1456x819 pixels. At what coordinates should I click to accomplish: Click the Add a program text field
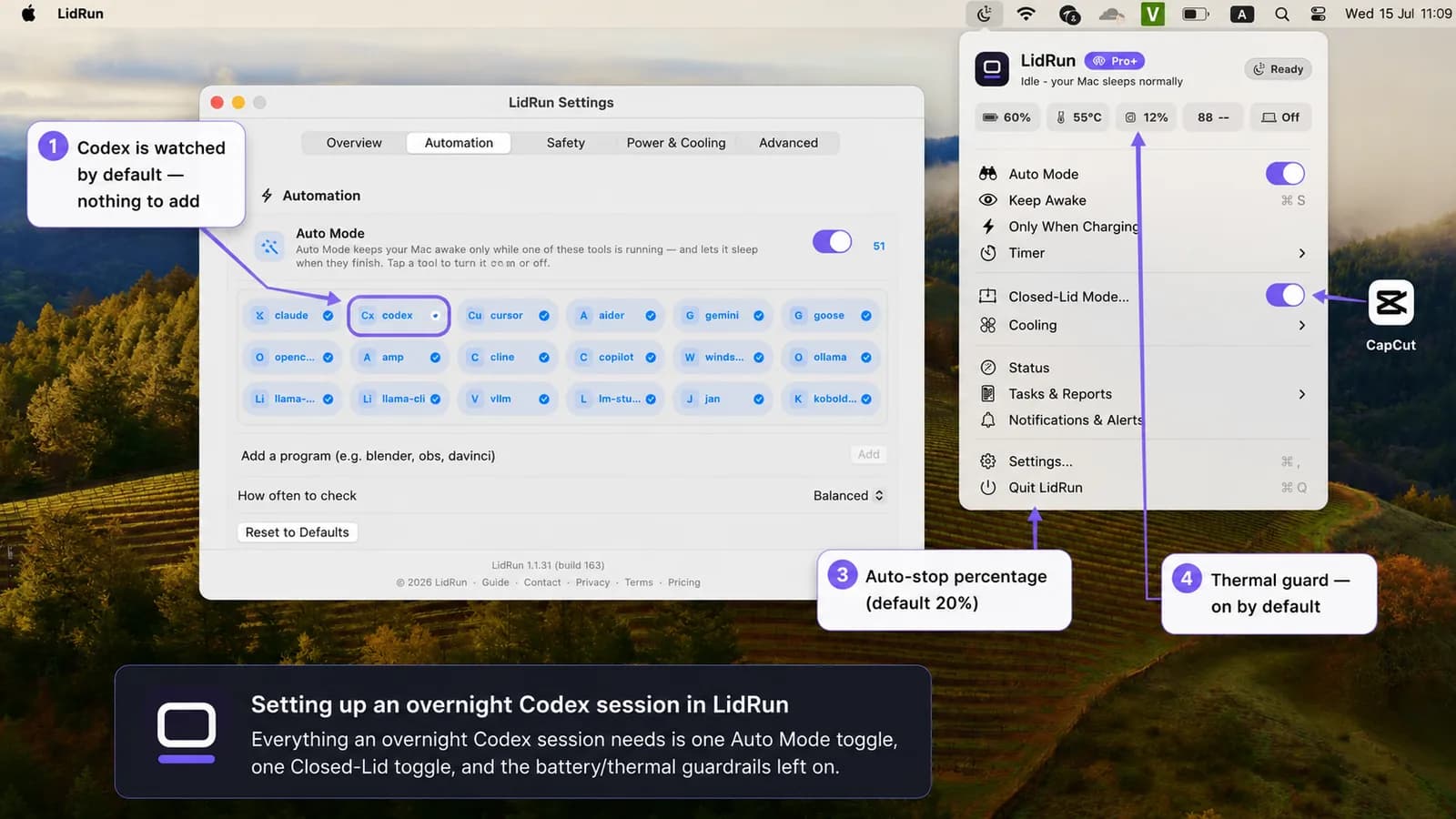(x=541, y=456)
